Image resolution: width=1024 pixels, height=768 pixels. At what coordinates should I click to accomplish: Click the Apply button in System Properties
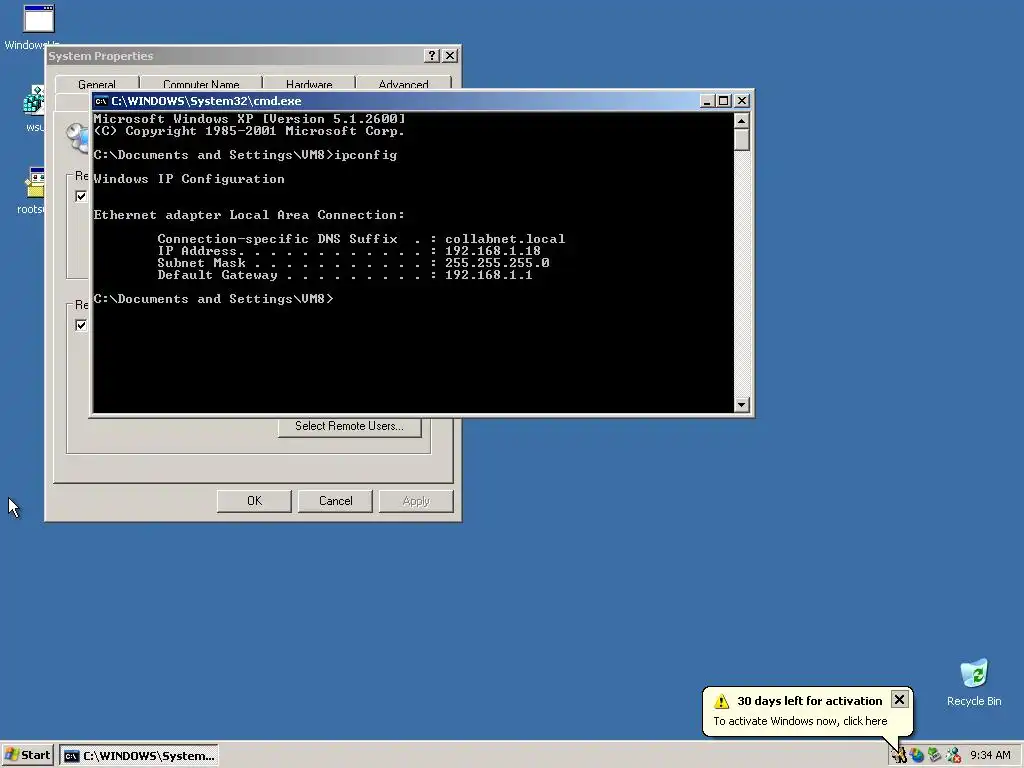(416, 501)
